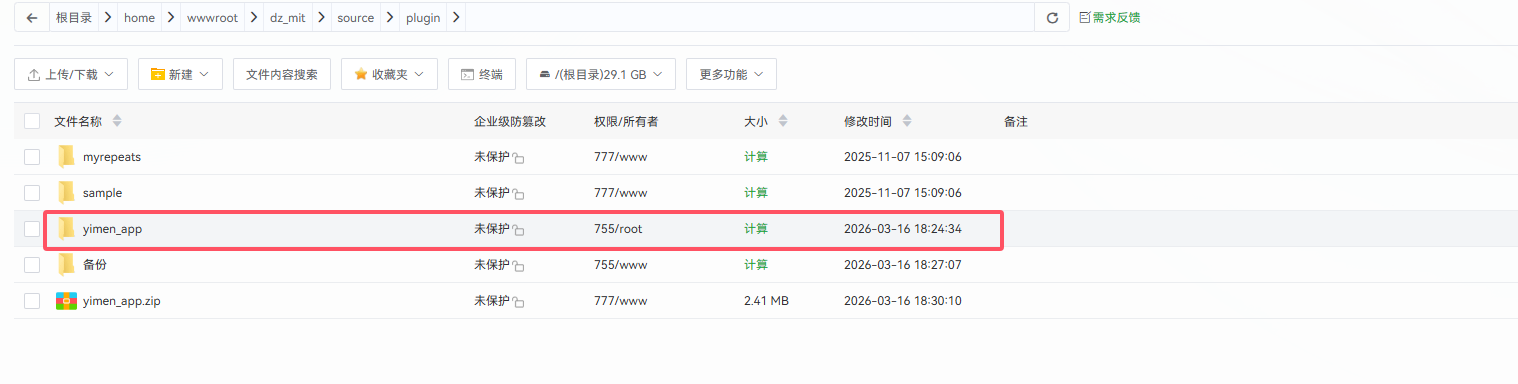
Task: Open the 上传/下载 dropdown button
Action: pos(71,74)
